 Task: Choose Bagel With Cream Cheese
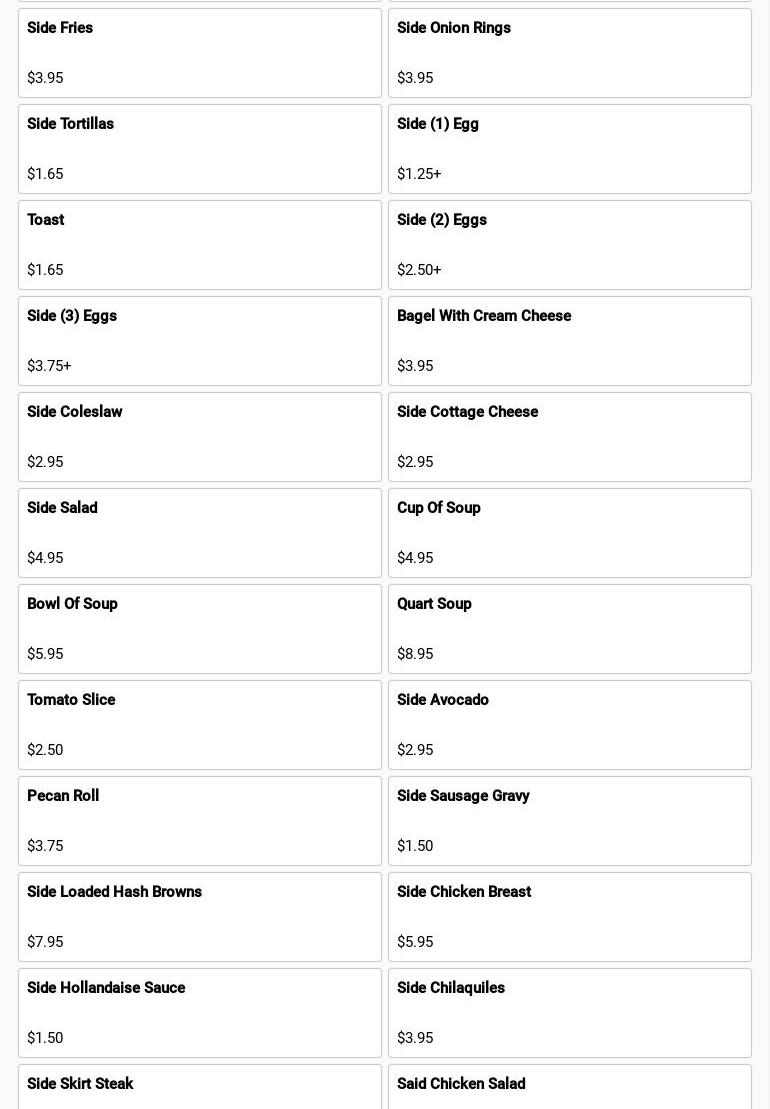tap(569, 341)
